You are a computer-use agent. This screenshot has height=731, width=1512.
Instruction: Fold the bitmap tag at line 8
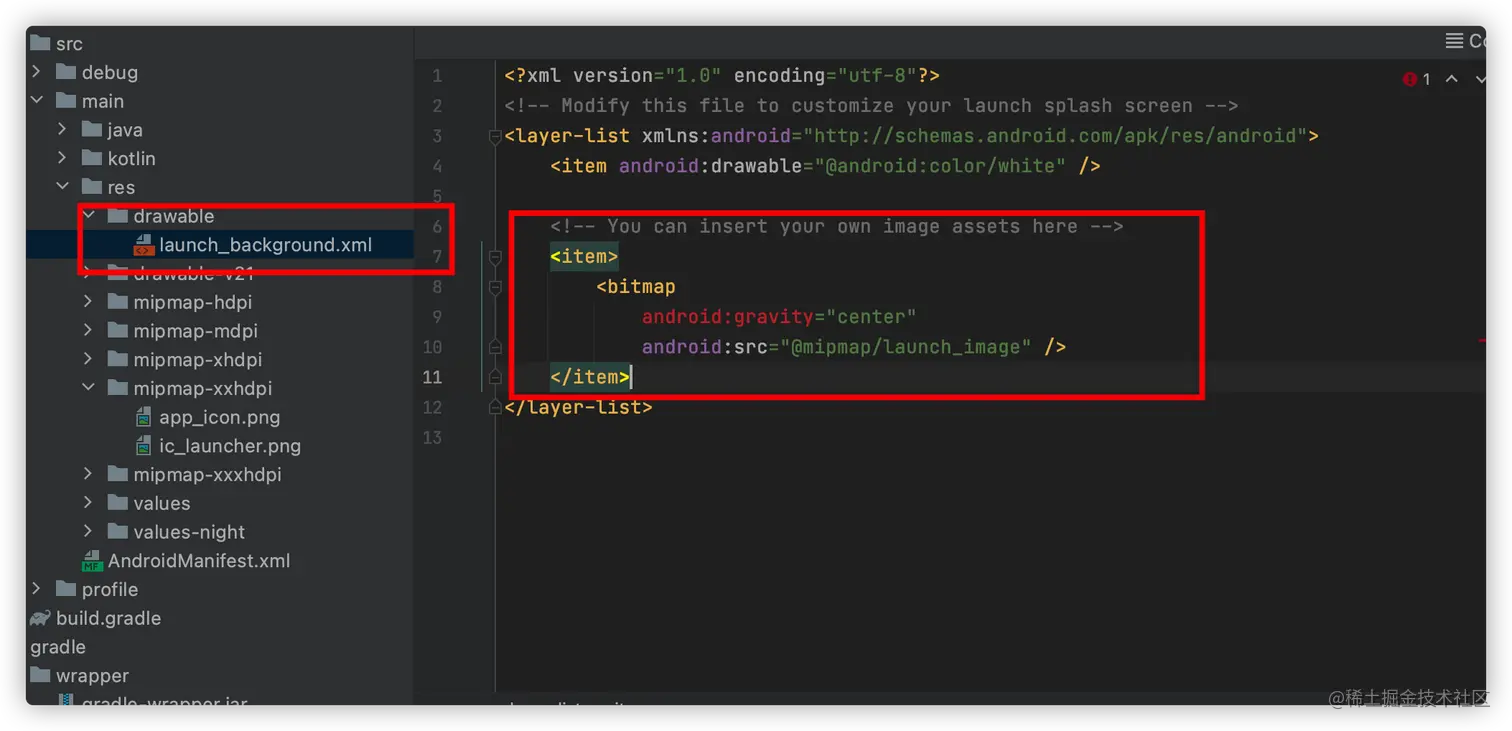click(495, 287)
